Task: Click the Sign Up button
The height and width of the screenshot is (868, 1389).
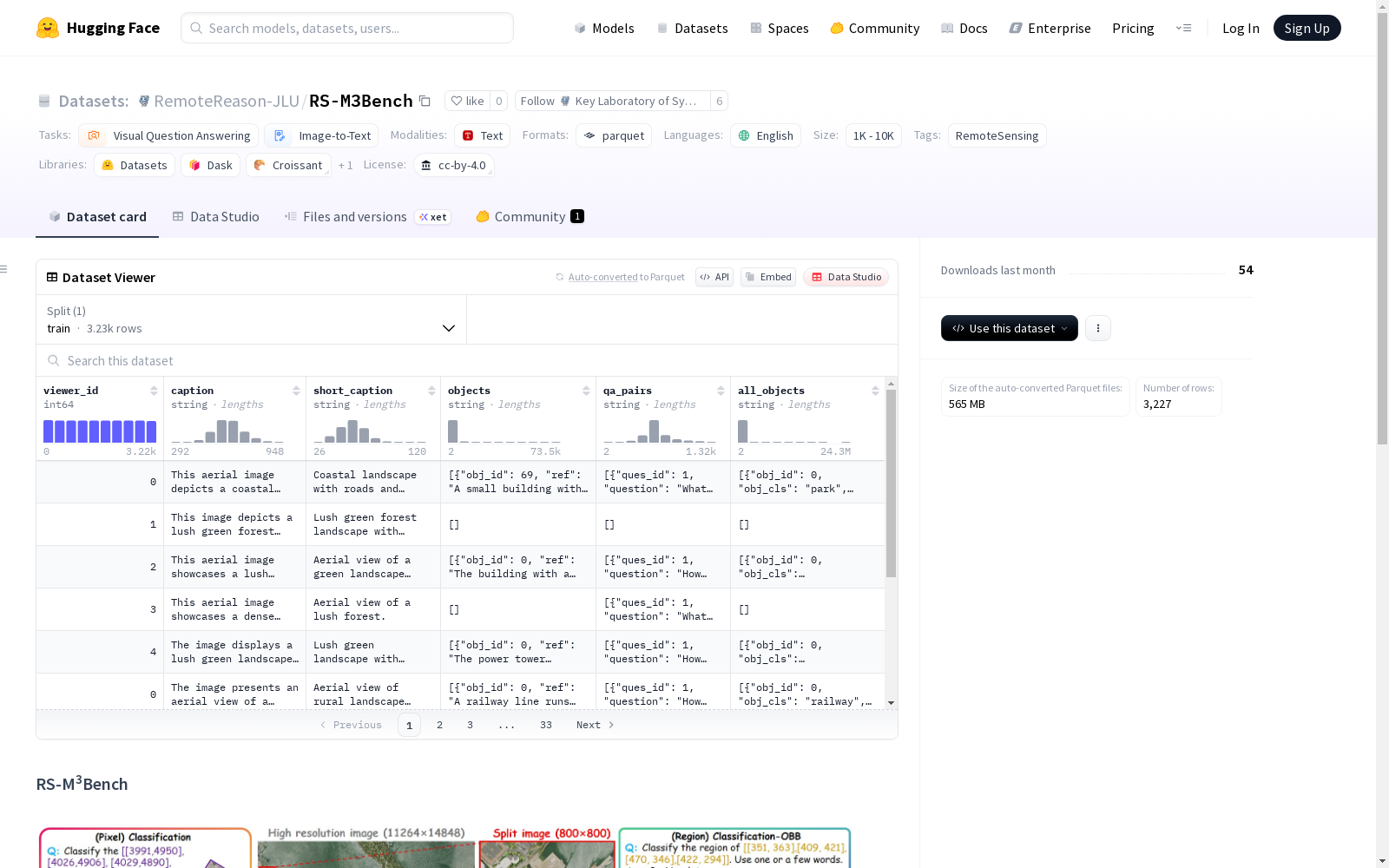Action: 1307,28
